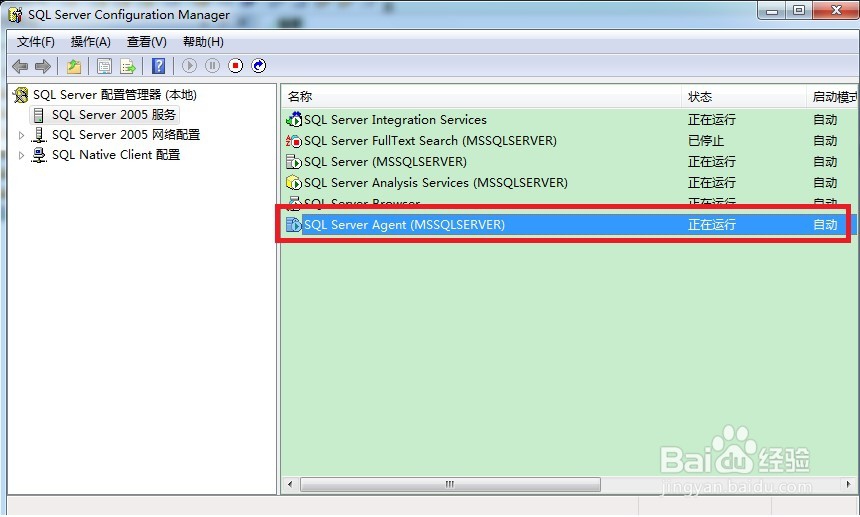Expand the SQL Native Client 配置 node
The width and height of the screenshot is (860, 517).
click(x=21, y=155)
